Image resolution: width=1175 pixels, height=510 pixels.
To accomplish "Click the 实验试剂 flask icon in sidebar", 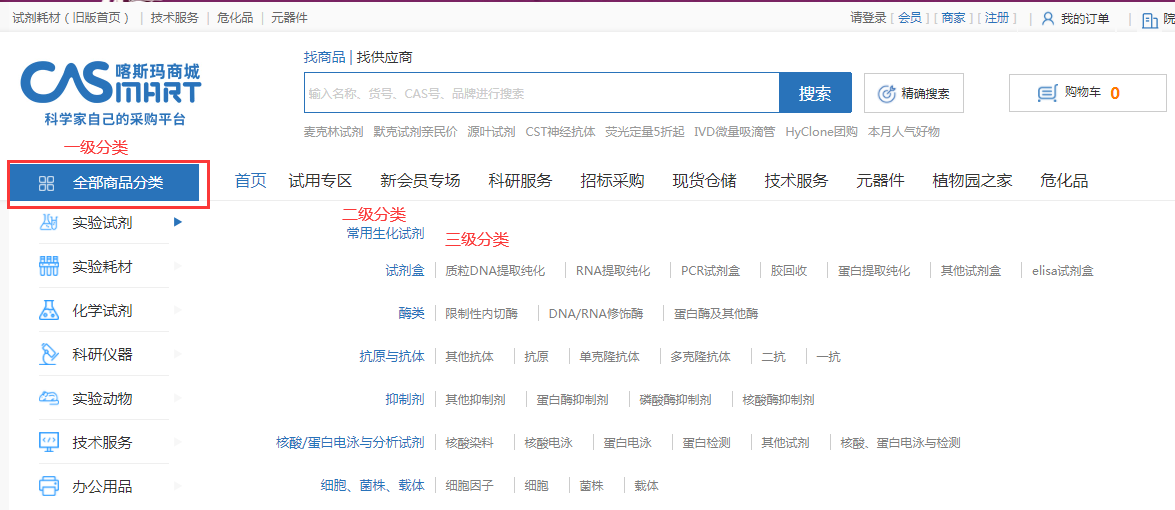I will click(x=48, y=223).
